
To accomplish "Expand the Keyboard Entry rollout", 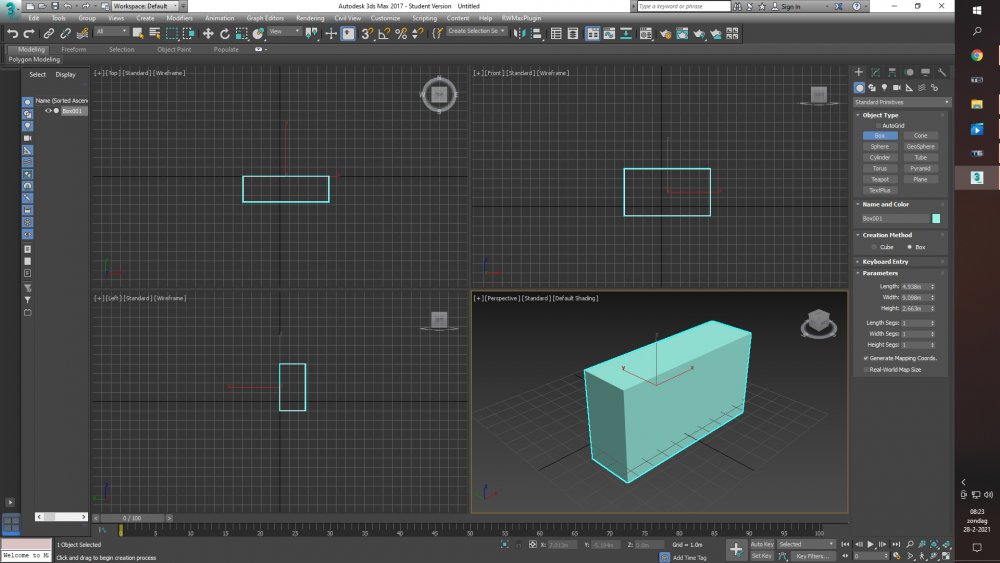I will tap(885, 261).
